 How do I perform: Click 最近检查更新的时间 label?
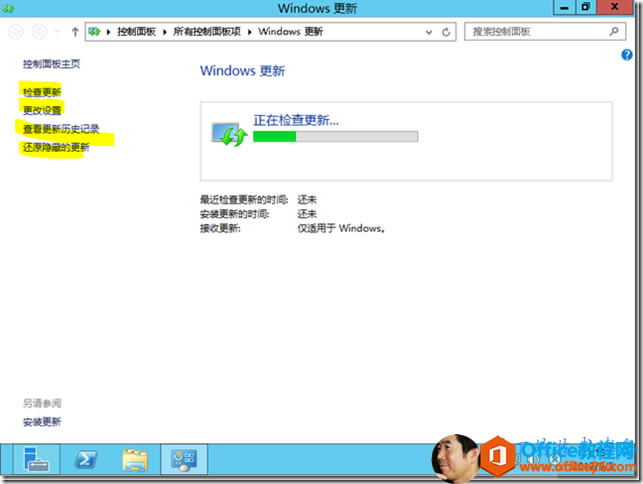(244, 200)
